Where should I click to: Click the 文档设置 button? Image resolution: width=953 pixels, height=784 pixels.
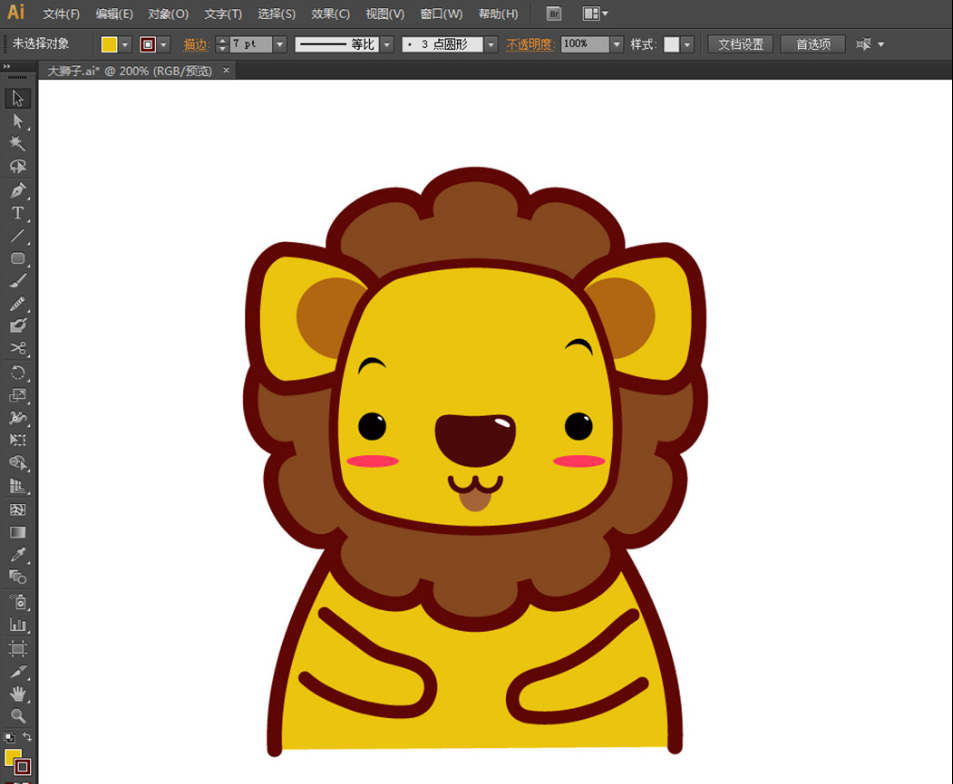click(x=741, y=44)
